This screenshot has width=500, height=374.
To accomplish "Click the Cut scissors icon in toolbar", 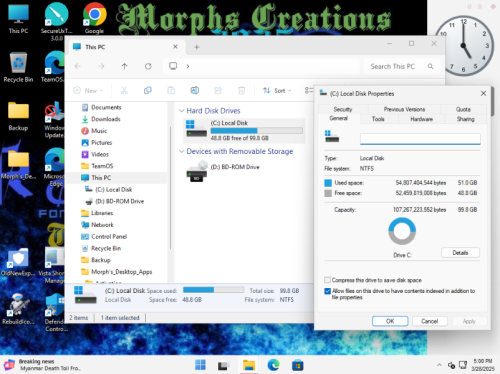I will coord(124,90).
